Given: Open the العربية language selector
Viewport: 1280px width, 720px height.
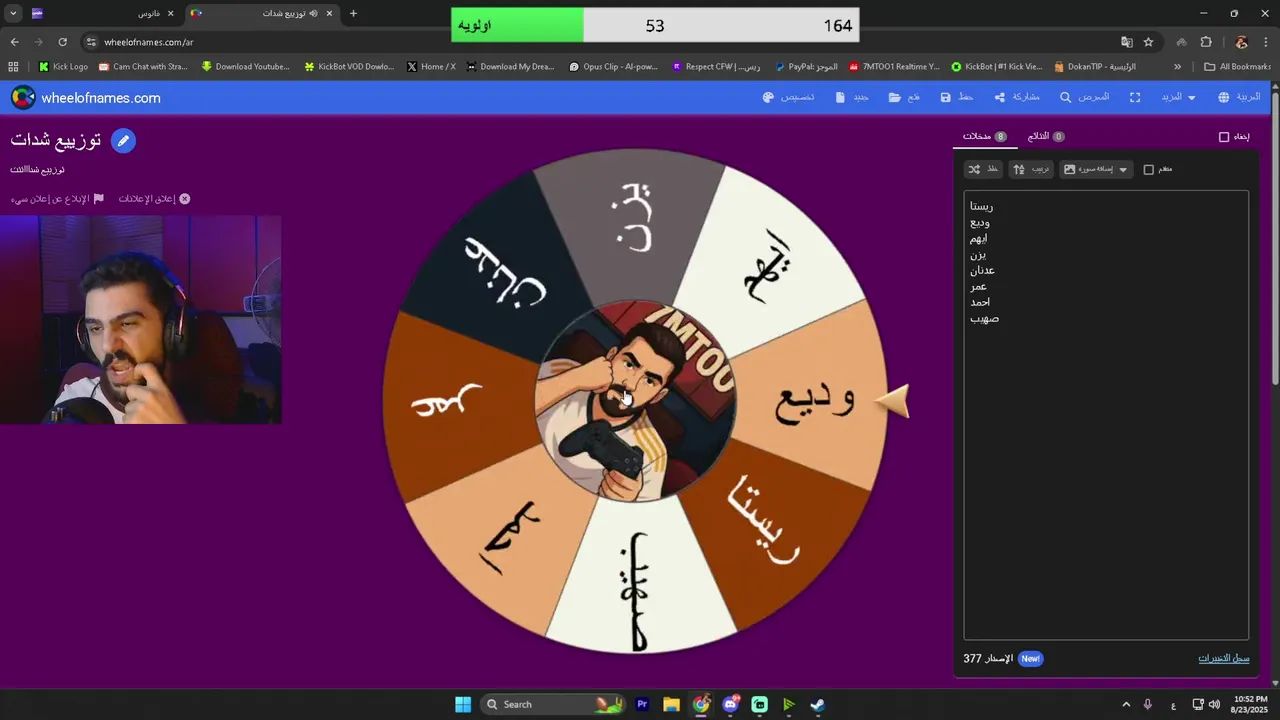Looking at the screenshot, I should (1240, 97).
